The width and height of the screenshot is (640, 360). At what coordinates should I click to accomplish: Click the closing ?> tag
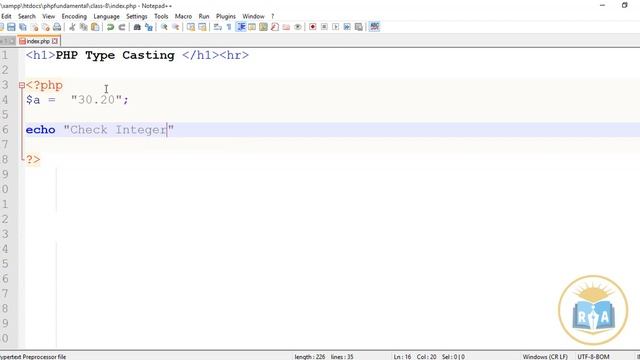[33, 160]
